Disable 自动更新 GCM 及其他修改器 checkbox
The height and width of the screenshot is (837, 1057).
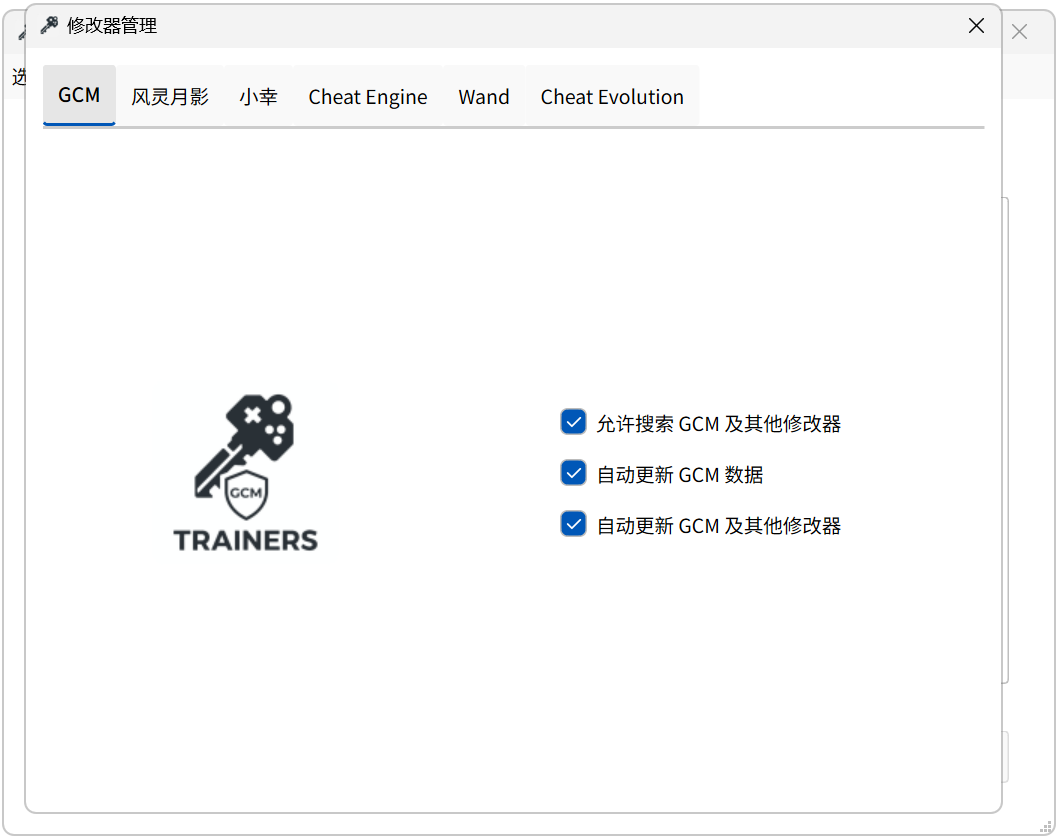point(574,524)
